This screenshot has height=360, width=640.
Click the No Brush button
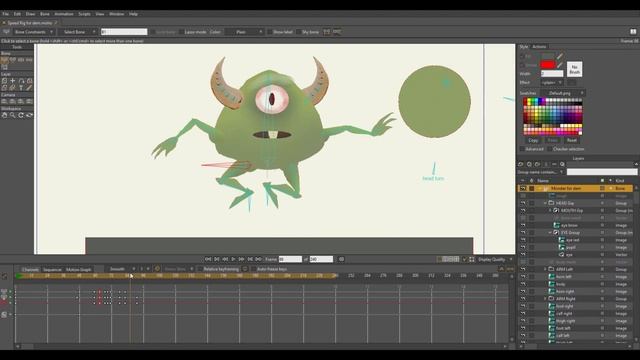pyautogui.click(x=574, y=69)
